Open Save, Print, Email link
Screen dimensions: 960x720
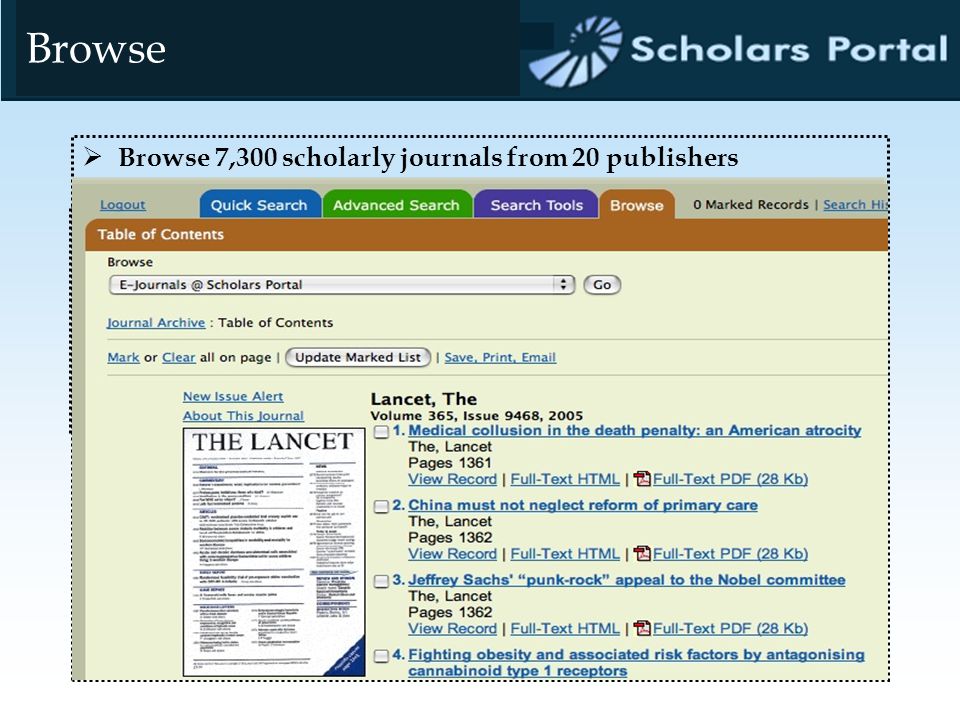click(500, 358)
